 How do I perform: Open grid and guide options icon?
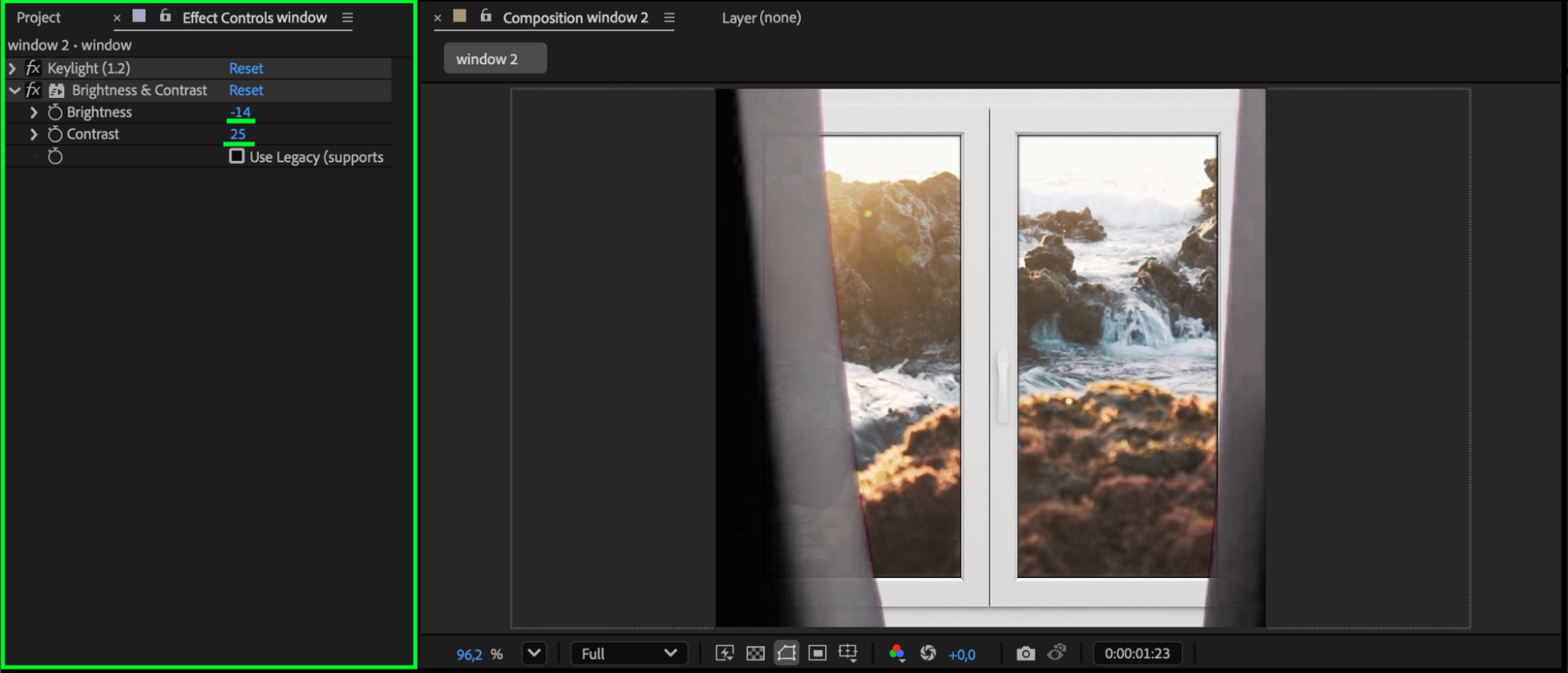pos(848,653)
